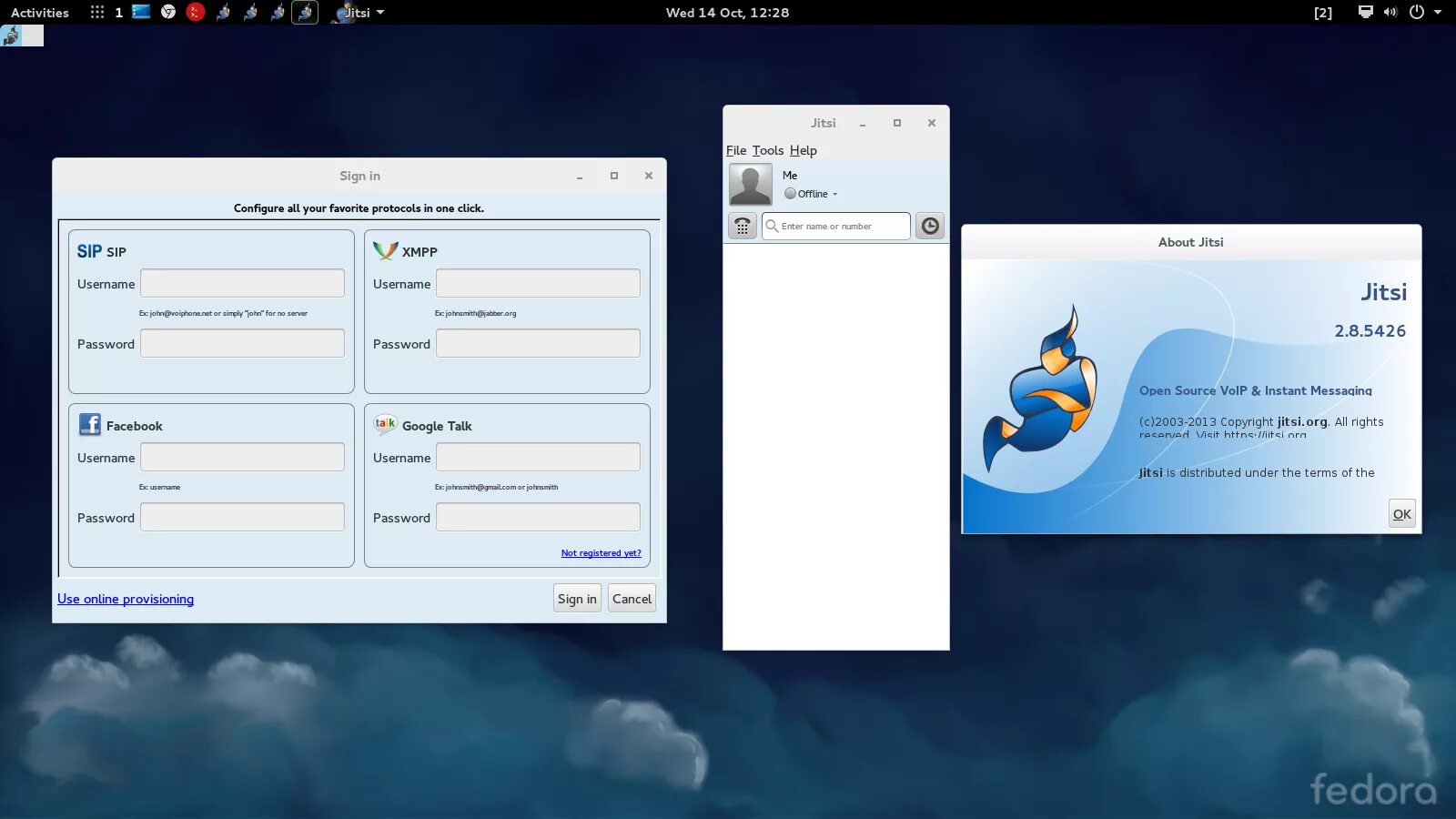Click the network icon in top bar
1456x819 pixels.
click(x=1365, y=12)
